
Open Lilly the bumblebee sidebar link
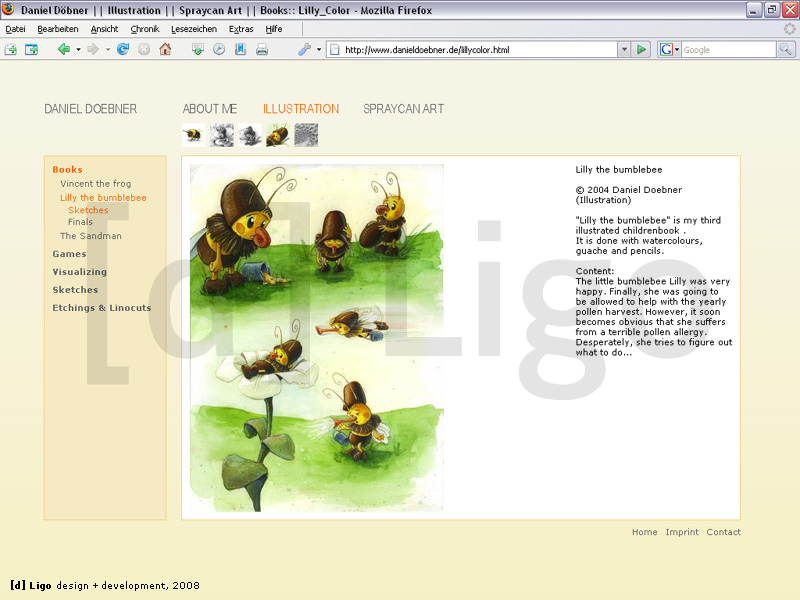(103, 197)
